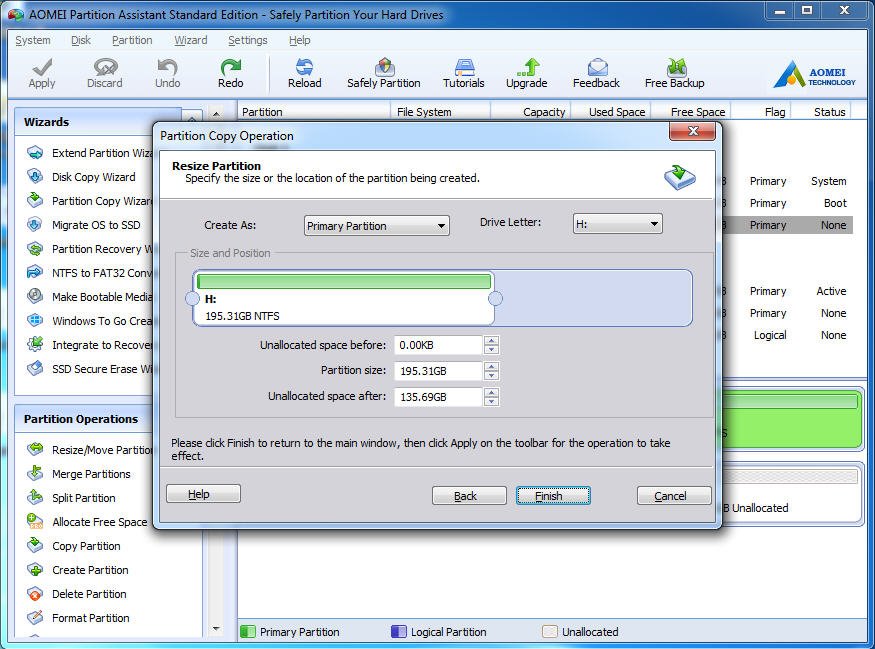Open the Create As dropdown

[x=377, y=226]
